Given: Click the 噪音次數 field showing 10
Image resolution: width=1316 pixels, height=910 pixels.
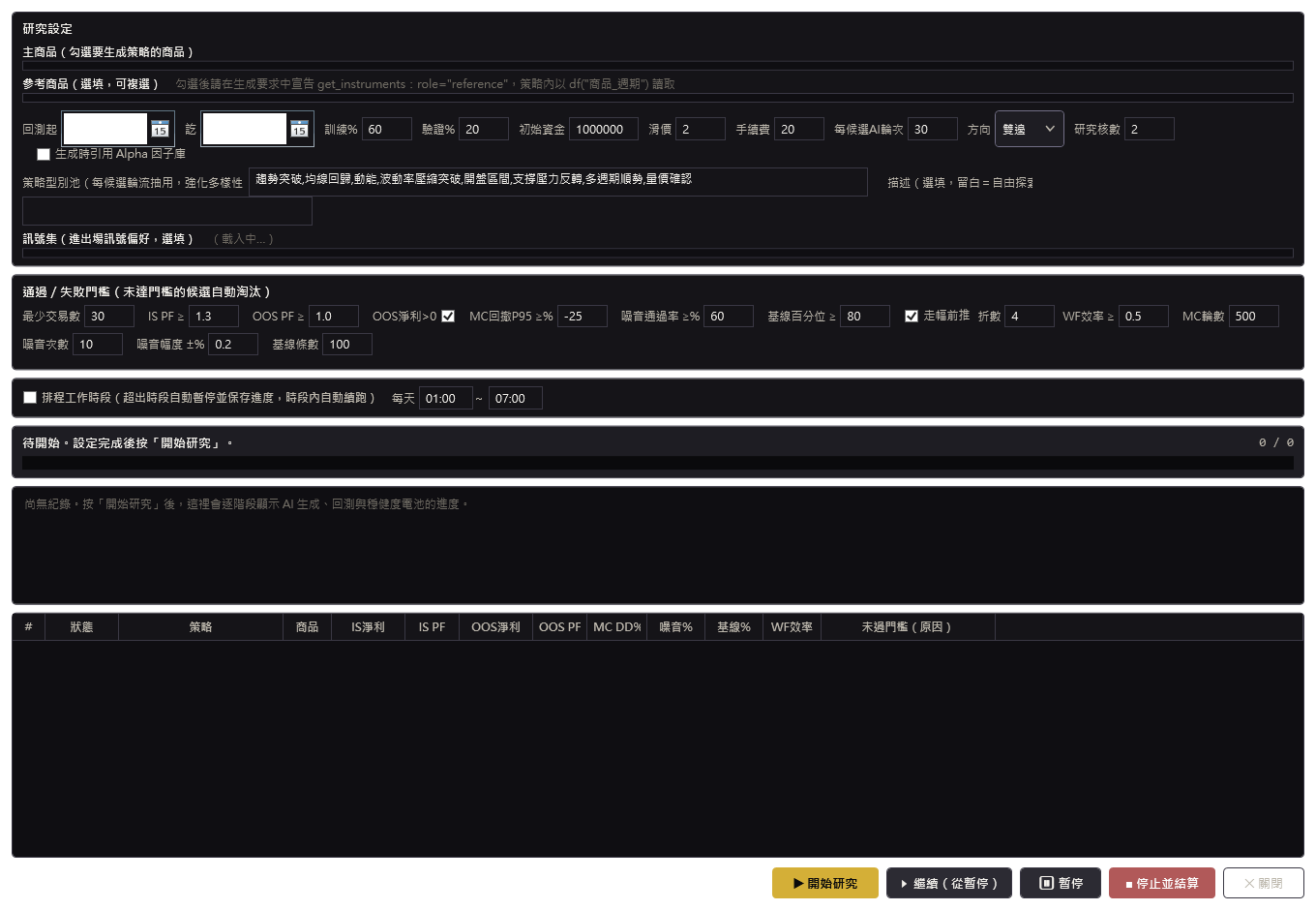Looking at the screenshot, I should pos(98,344).
